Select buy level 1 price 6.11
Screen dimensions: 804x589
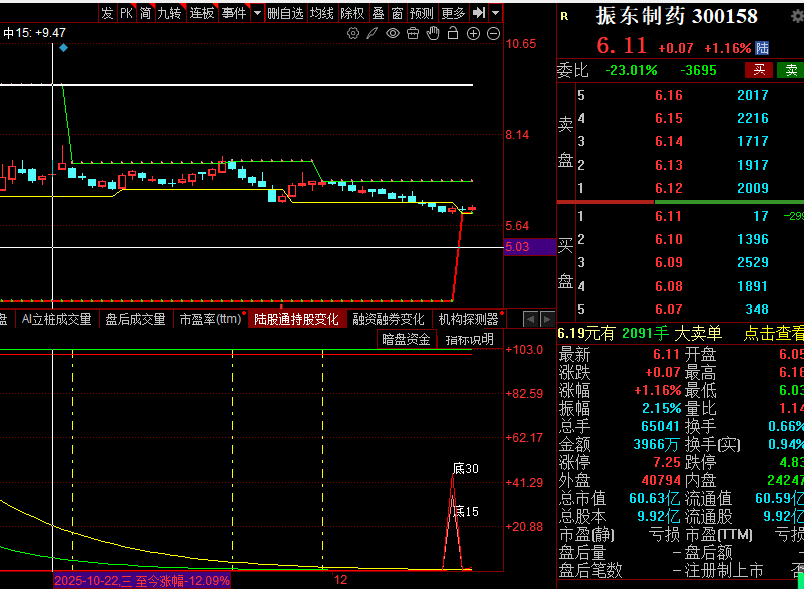coord(669,216)
